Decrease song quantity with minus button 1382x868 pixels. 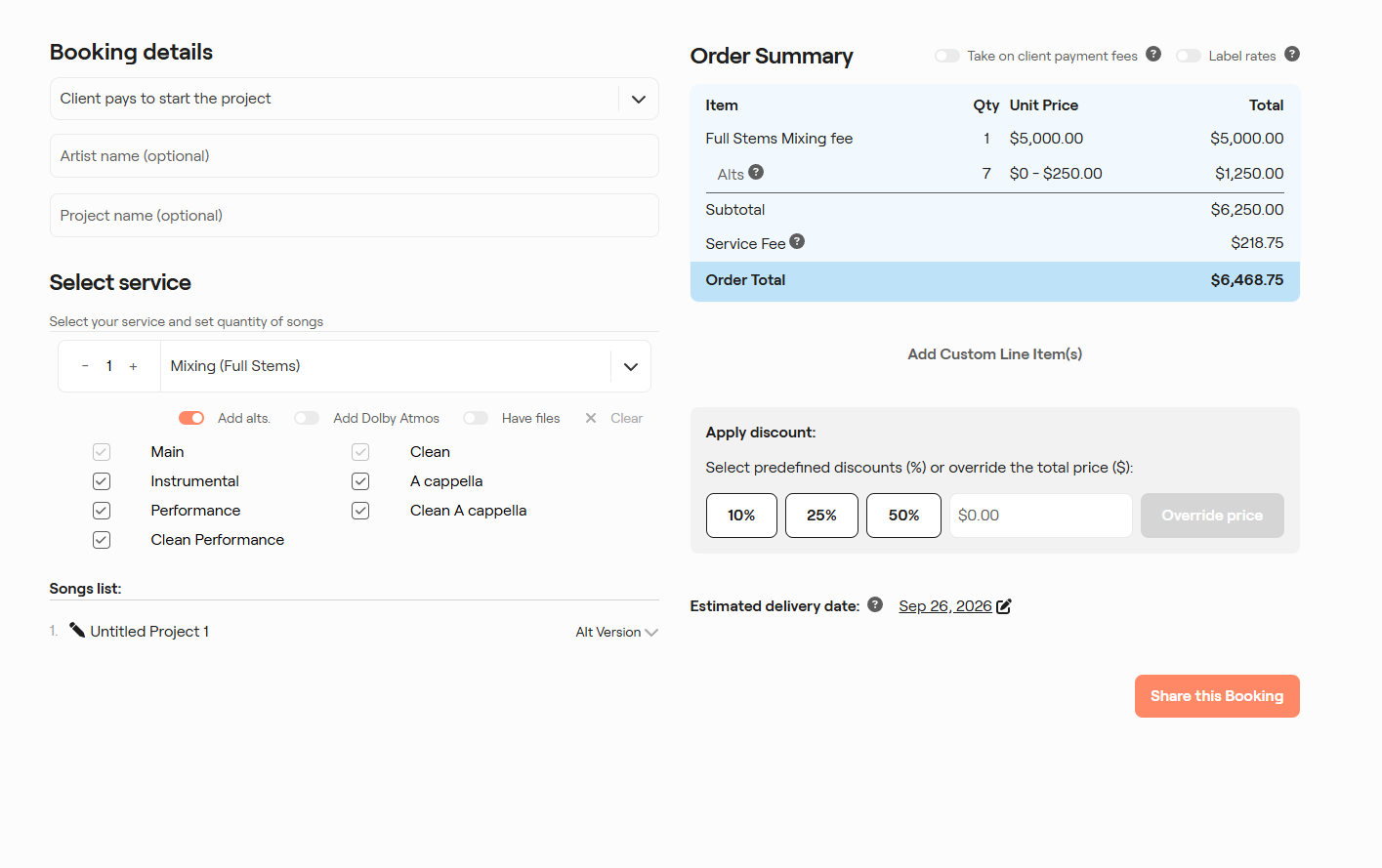tap(85, 366)
